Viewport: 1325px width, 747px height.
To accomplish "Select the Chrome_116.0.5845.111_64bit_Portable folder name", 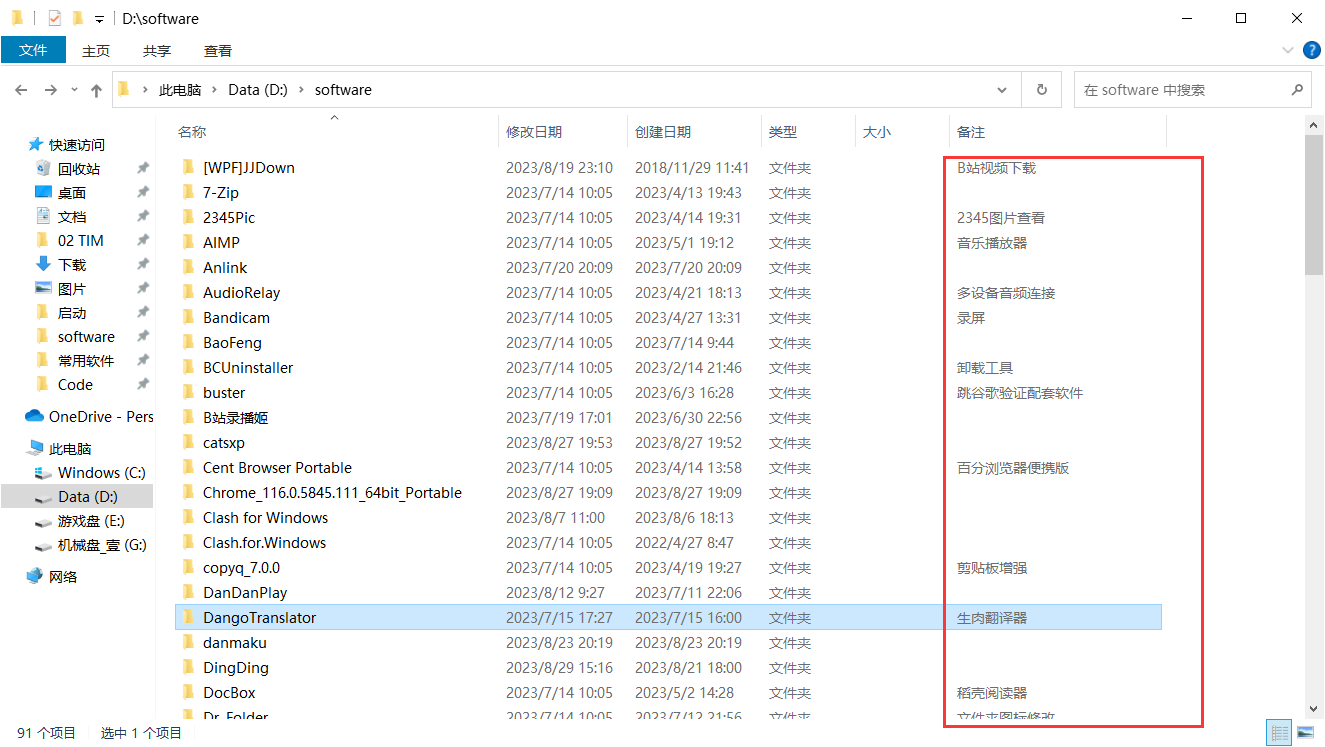I will (332, 493).
